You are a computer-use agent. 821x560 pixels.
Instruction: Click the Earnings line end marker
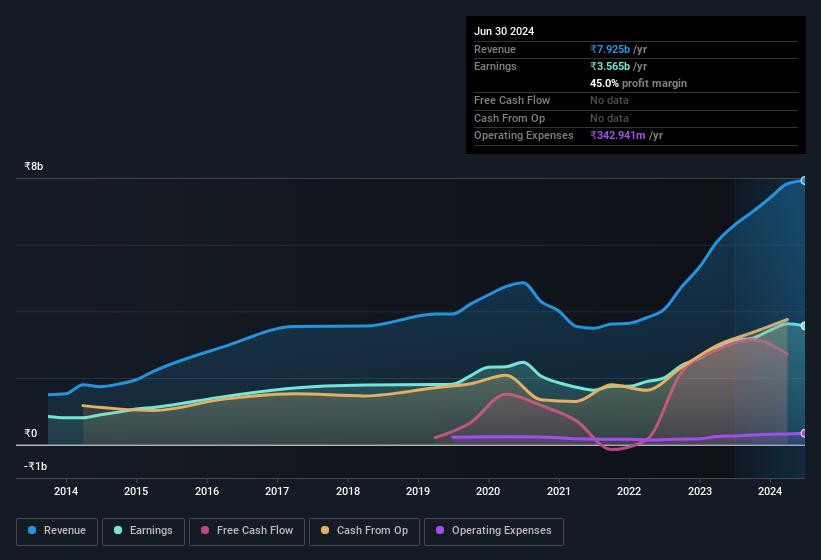[x=803, y=326]
